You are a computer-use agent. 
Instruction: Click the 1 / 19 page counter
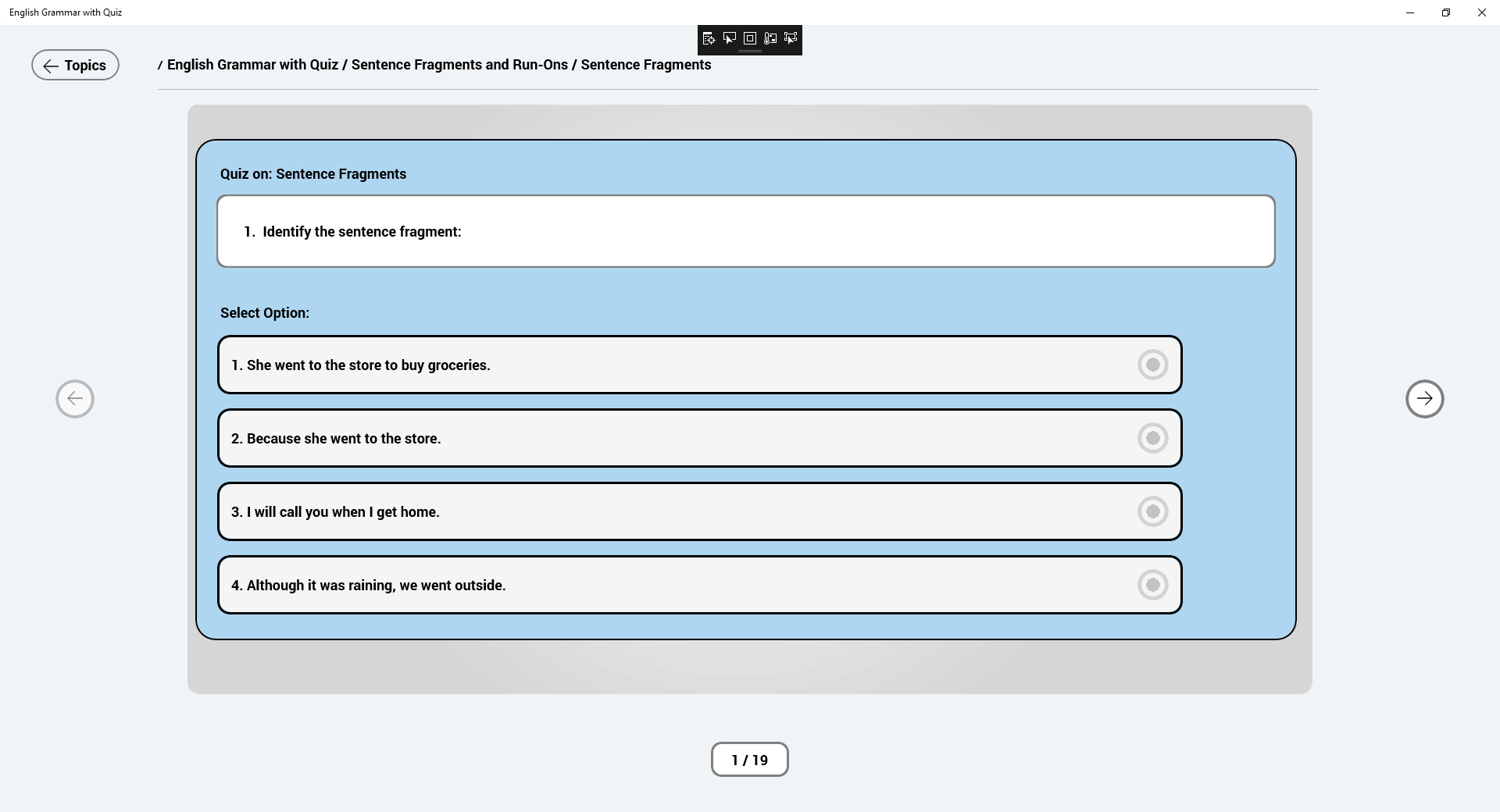(750, 760)
